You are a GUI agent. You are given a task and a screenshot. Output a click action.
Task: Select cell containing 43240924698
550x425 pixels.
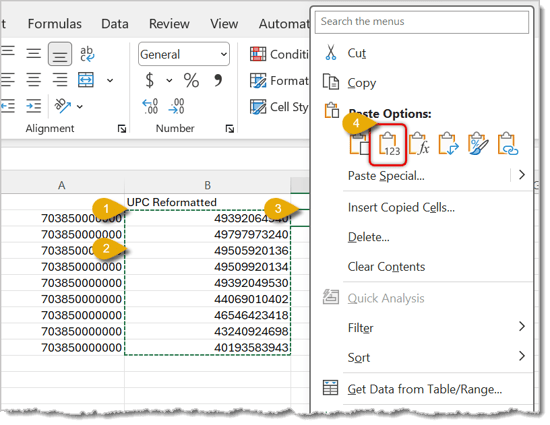pos(208,331)
